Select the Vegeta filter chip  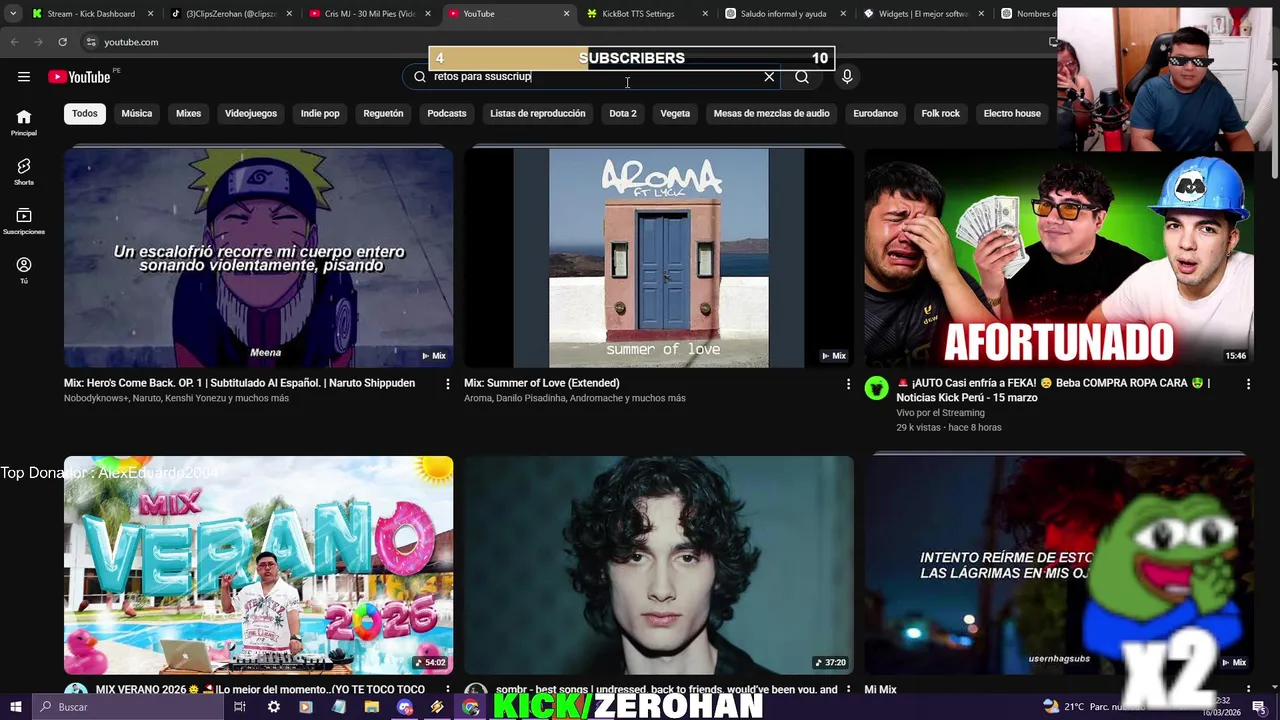pos(675,113)
